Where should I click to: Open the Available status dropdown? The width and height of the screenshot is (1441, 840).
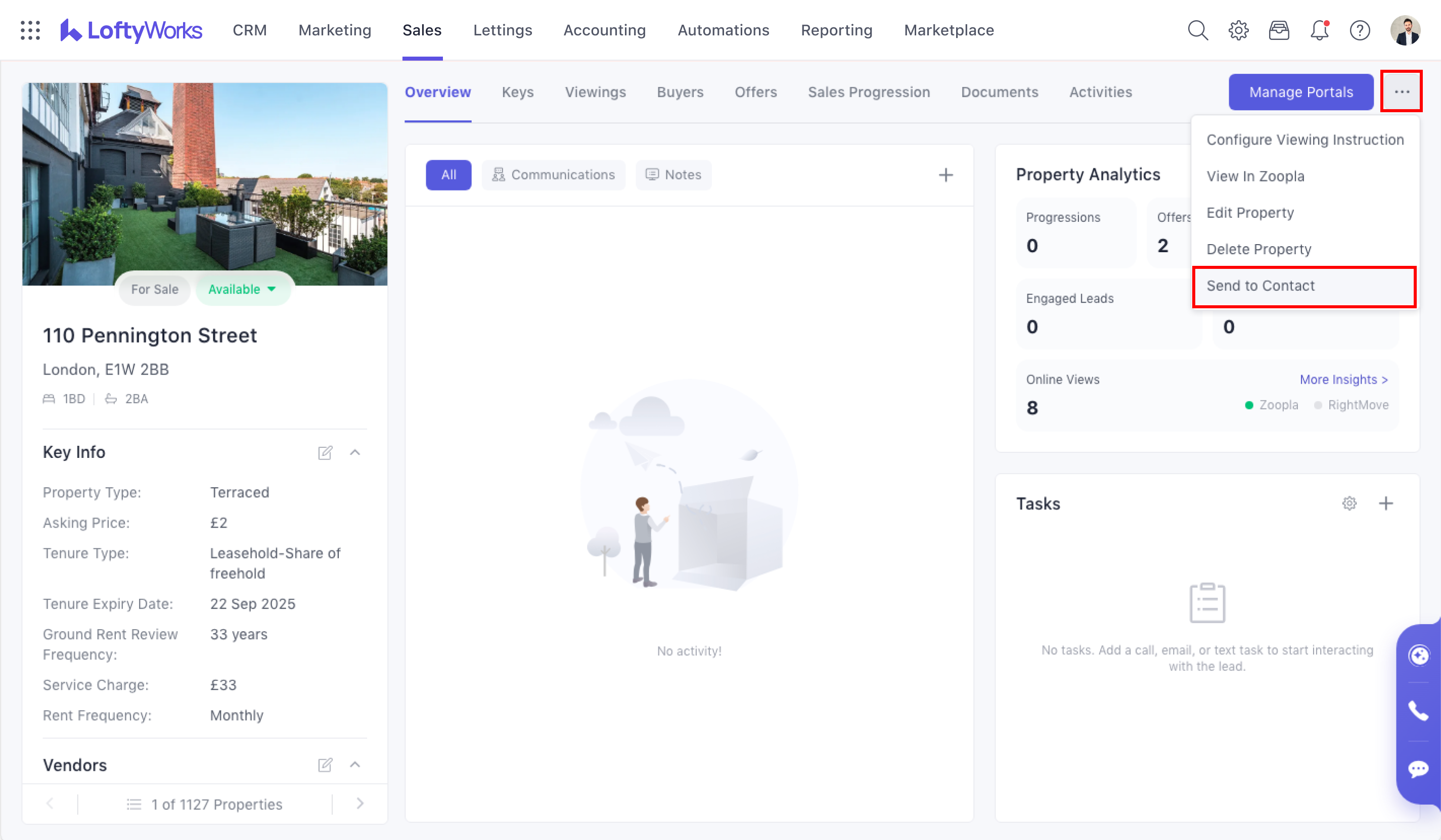click(243, 289)
